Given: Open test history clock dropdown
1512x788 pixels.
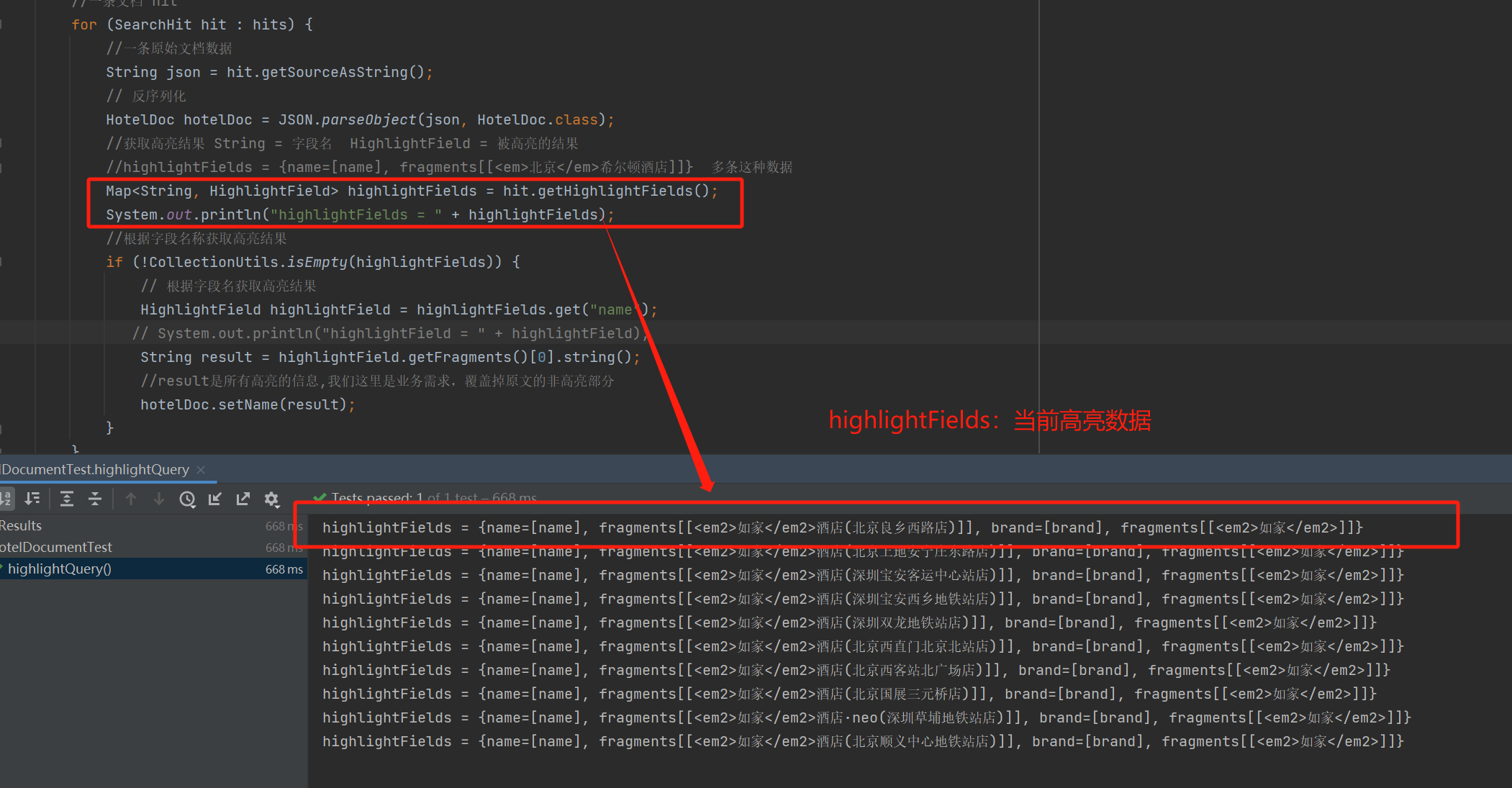Looking at the screenshot, I should (188, 499).
